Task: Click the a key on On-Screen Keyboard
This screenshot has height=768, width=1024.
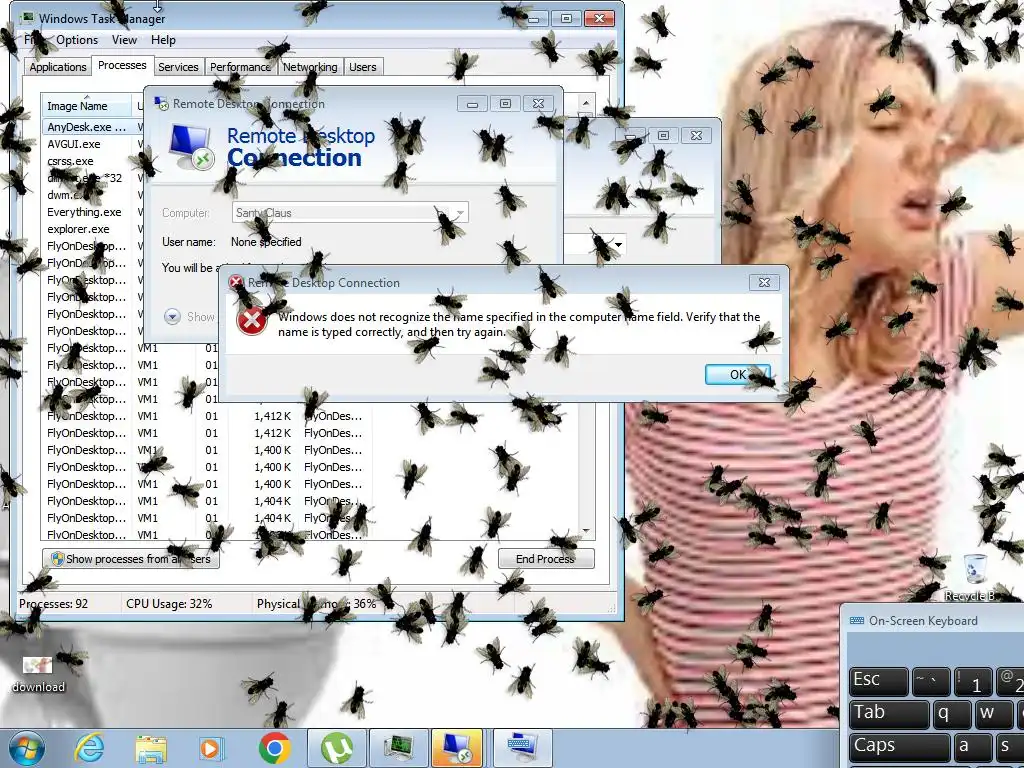Action: point(972,747)
